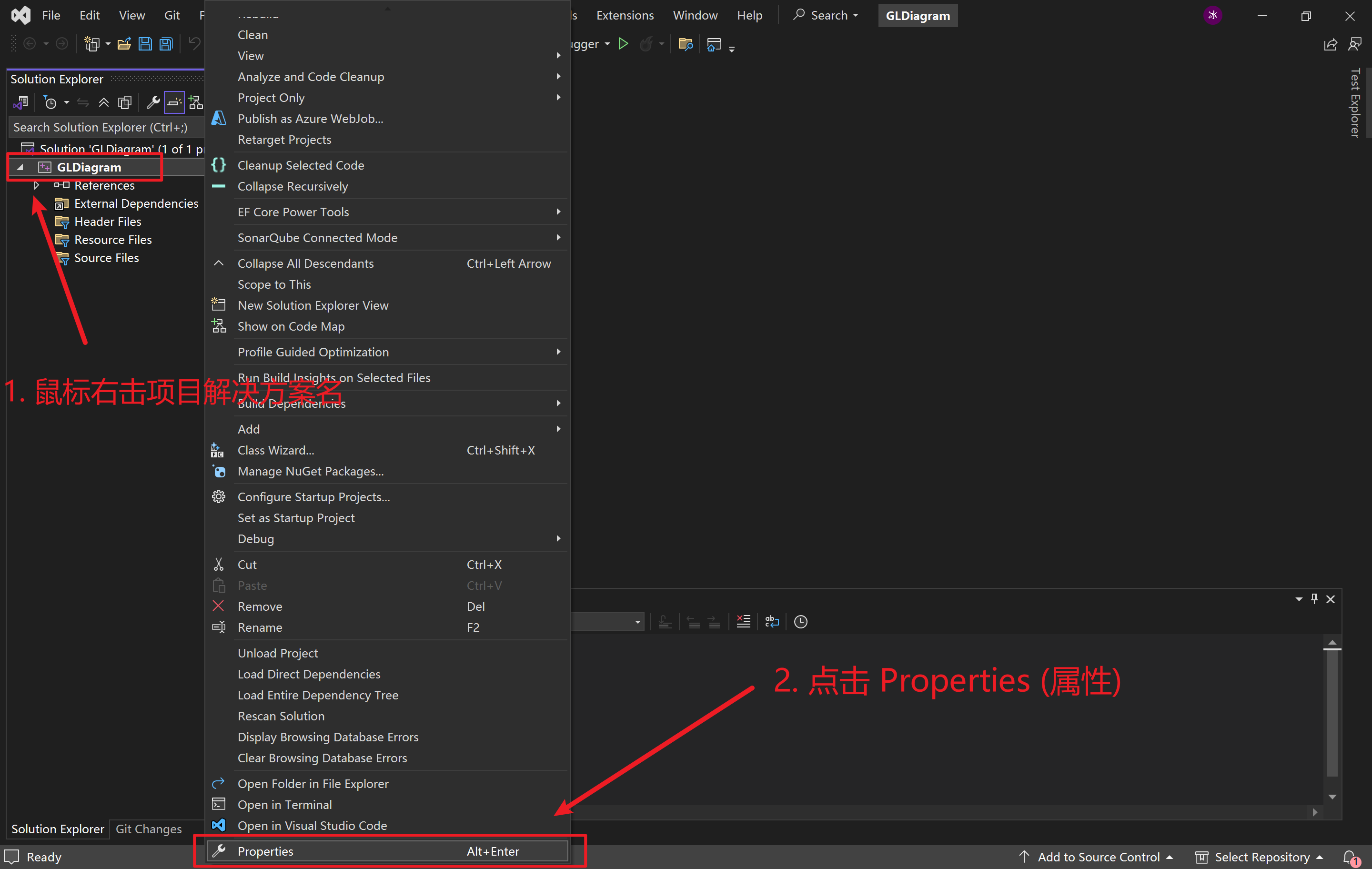Collapse the GLDiagram project node
The image size is (1372, 869).
click(x=20, y=168)
